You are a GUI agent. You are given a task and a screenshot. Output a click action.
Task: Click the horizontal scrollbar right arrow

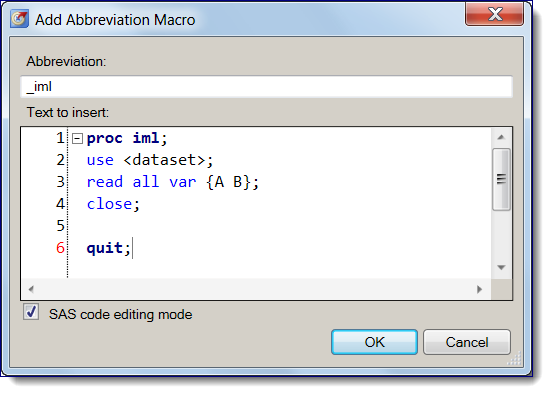[x=479, y=289]
